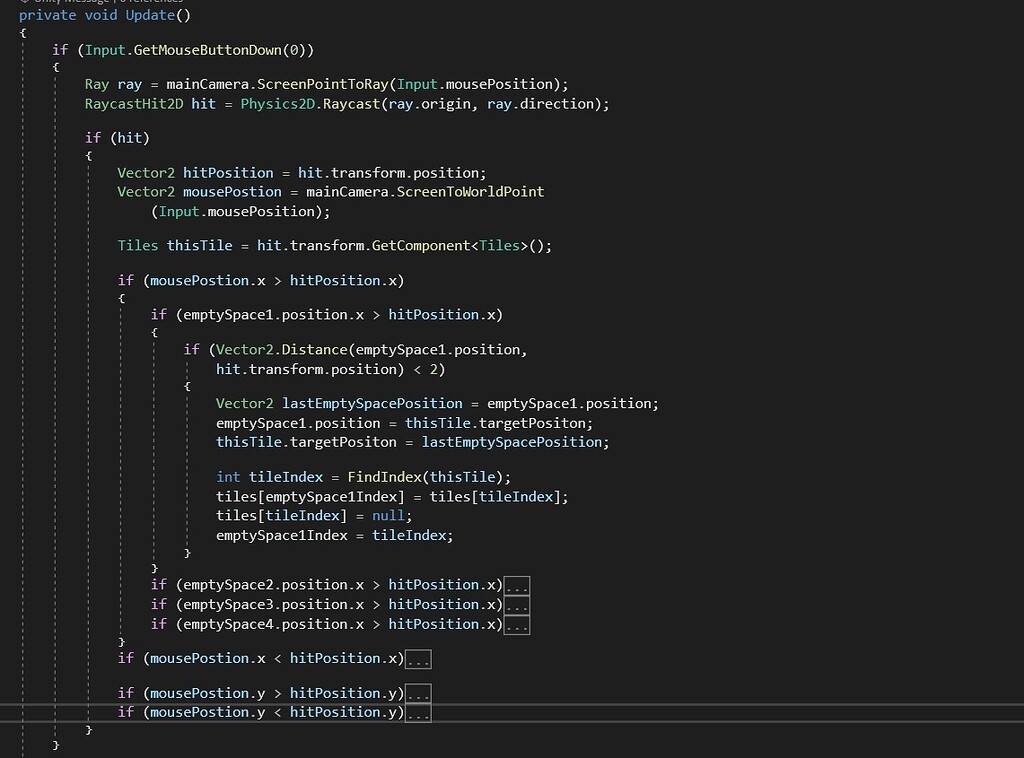
Task: Expand the mousePostion.y greater-than hitPosition.y block
Action: coord(417,692)
